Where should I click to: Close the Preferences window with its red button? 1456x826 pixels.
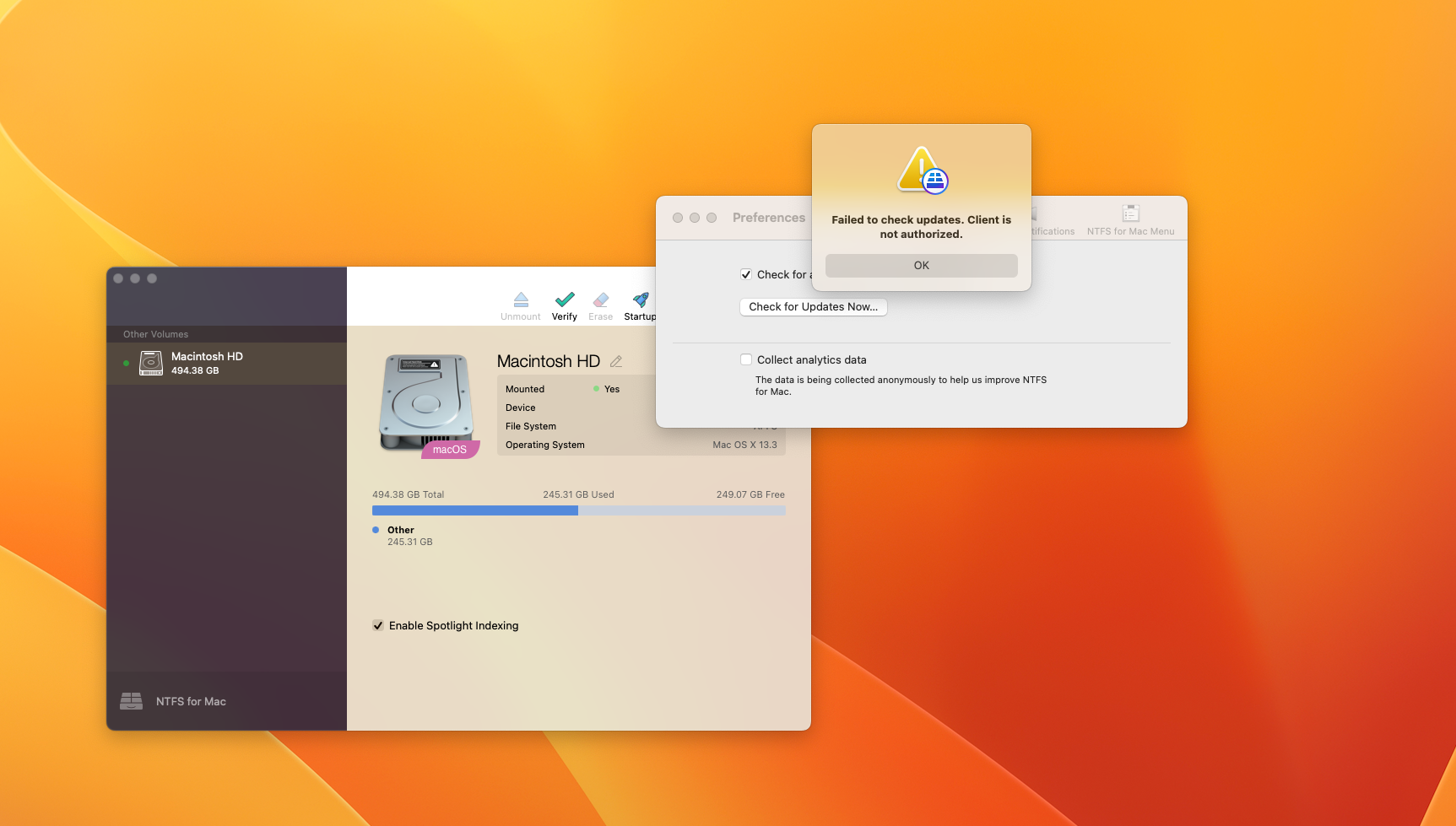[x=678, y=218]
